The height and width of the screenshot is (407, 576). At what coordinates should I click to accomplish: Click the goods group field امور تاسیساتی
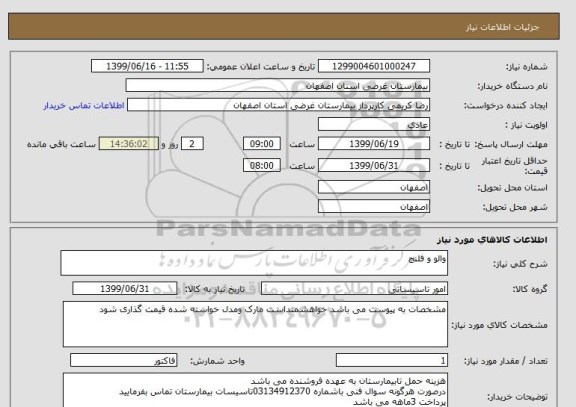point(354,289)
